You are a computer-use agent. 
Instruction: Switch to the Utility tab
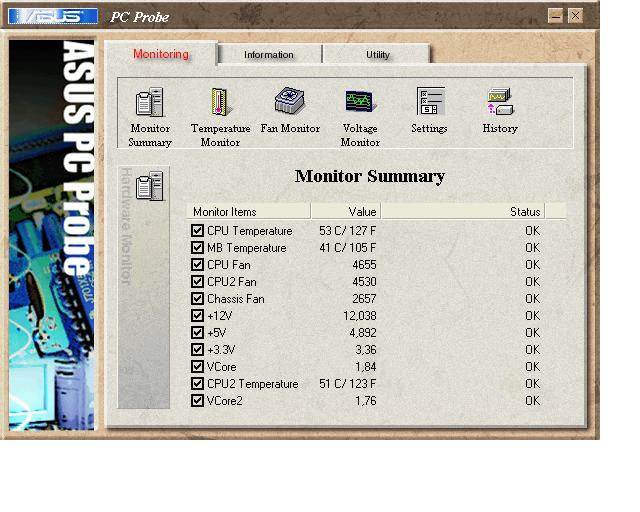pos(378,55)
